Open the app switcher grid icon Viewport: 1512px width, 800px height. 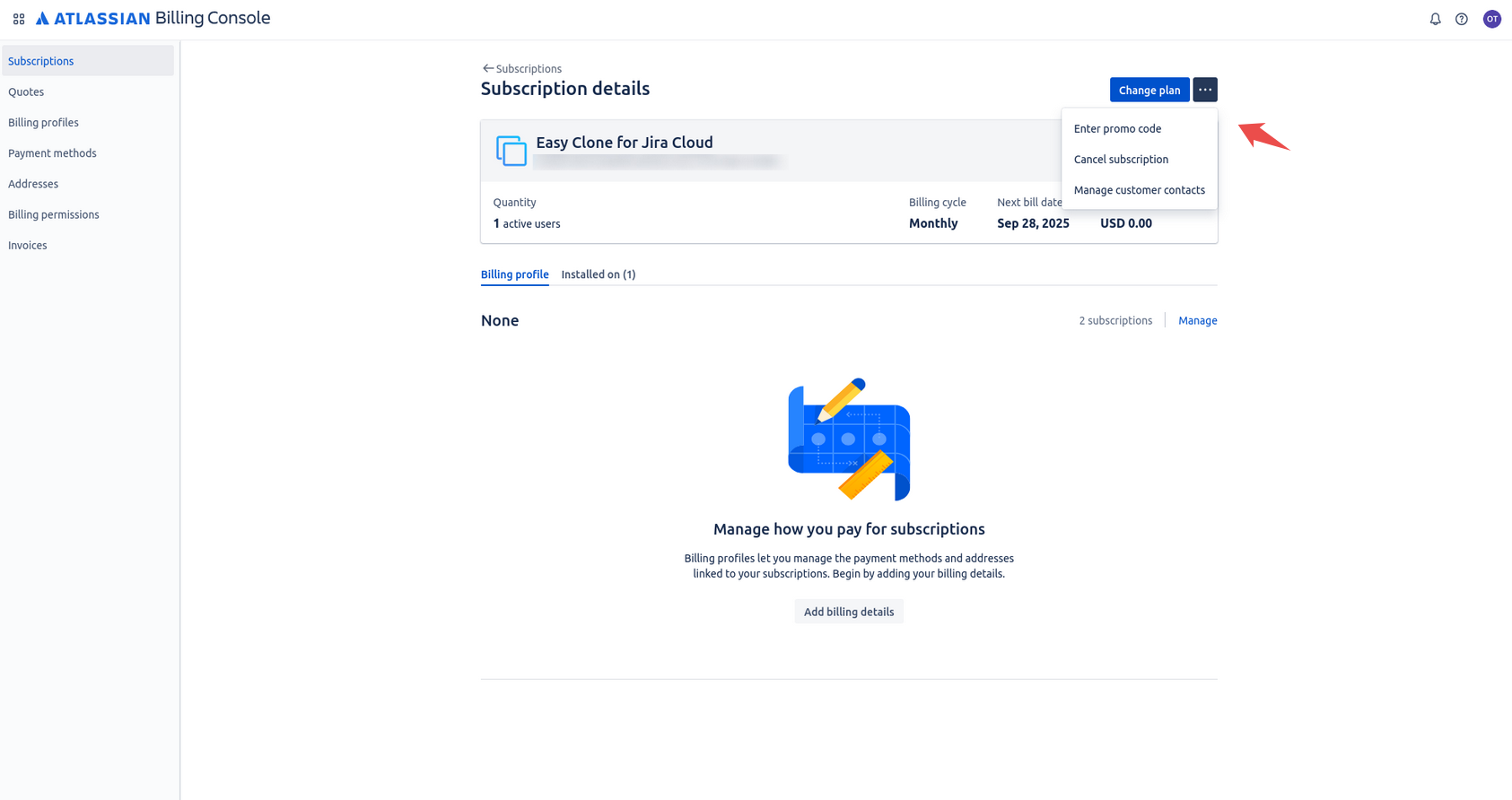19,19
